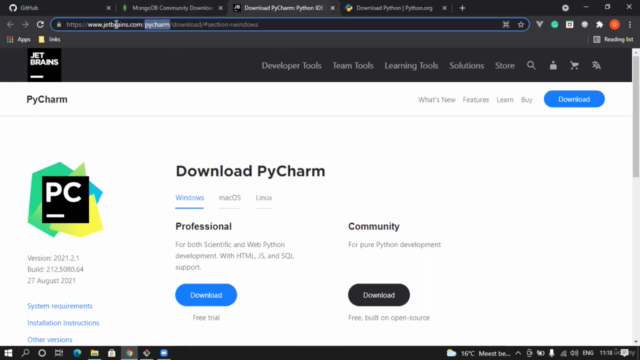Select the macOS platform tab

point(230,198)
